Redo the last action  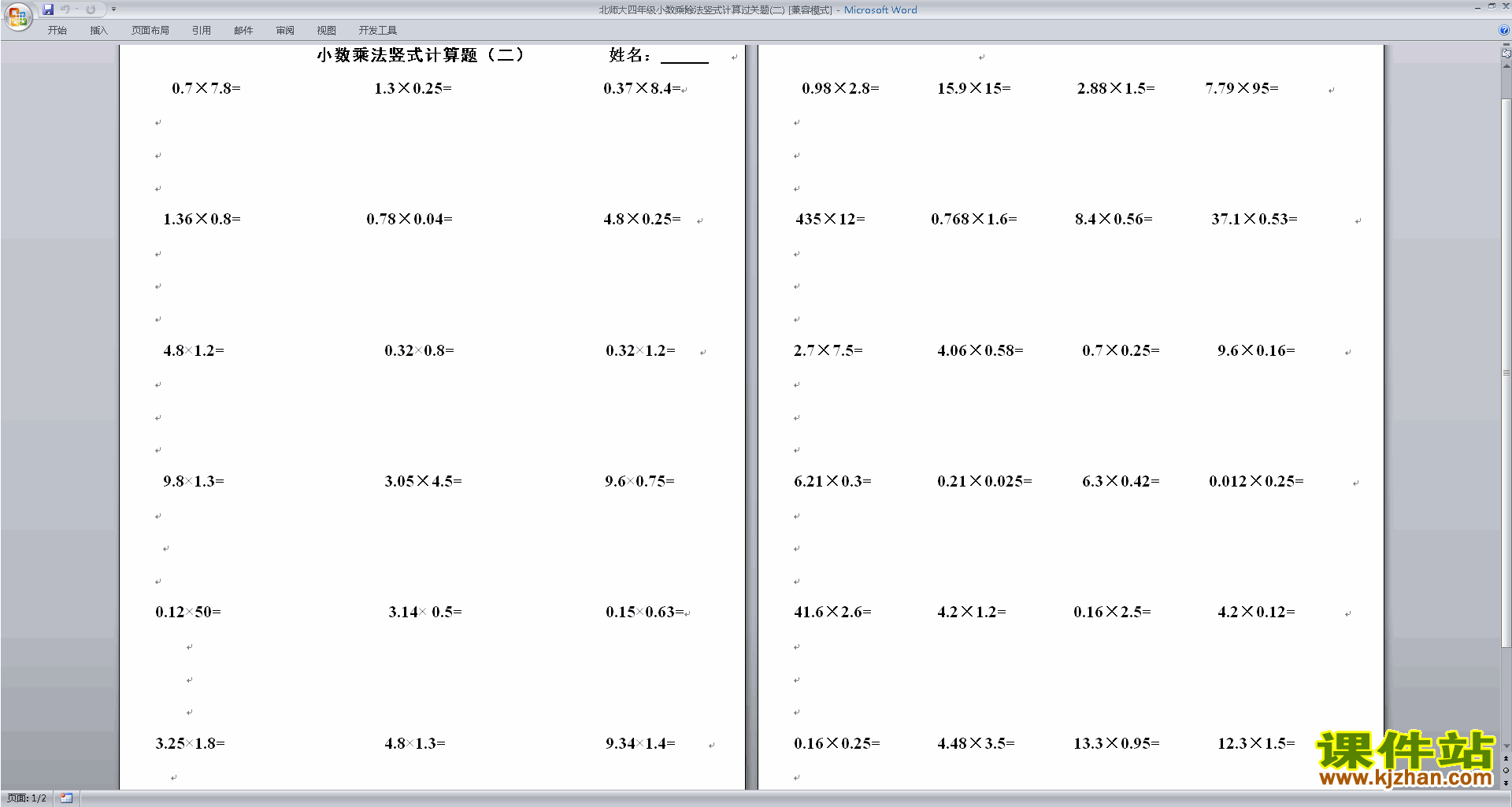(x=91, y=9)
